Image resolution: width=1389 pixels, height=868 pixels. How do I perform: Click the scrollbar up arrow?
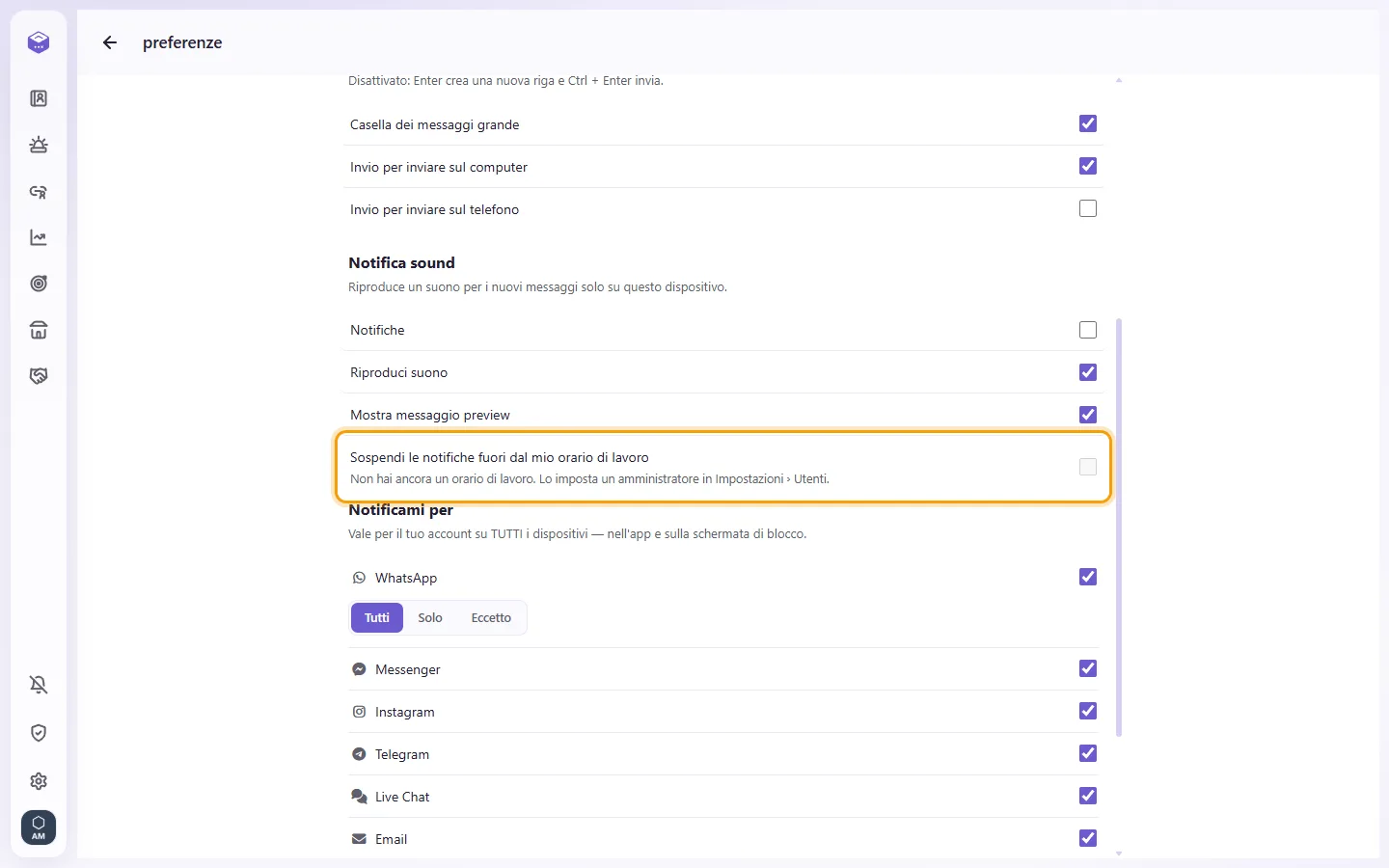pyautogui.click(x=1119, y=80)
